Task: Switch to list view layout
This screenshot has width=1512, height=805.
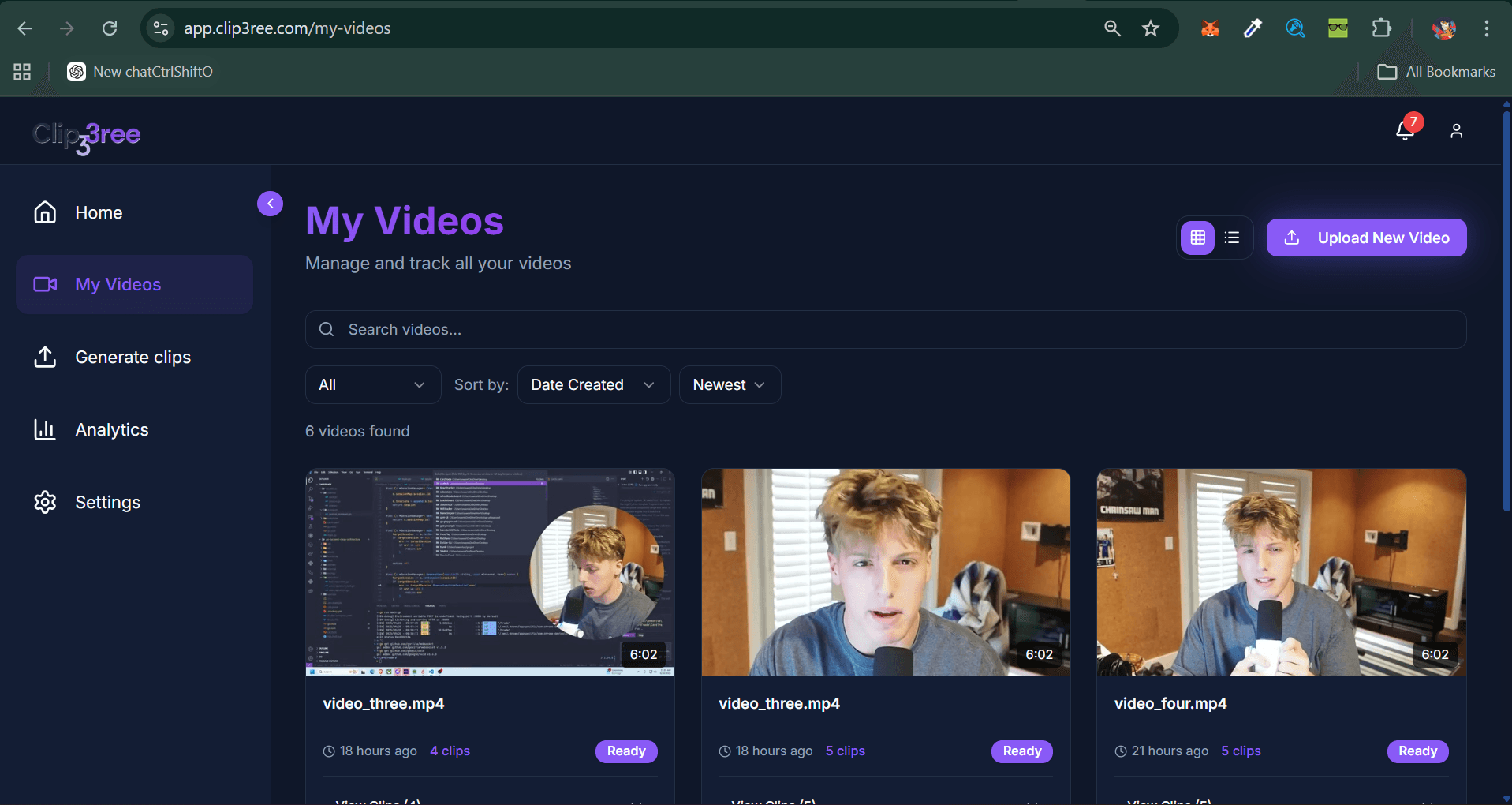Action: point(1232,237)
